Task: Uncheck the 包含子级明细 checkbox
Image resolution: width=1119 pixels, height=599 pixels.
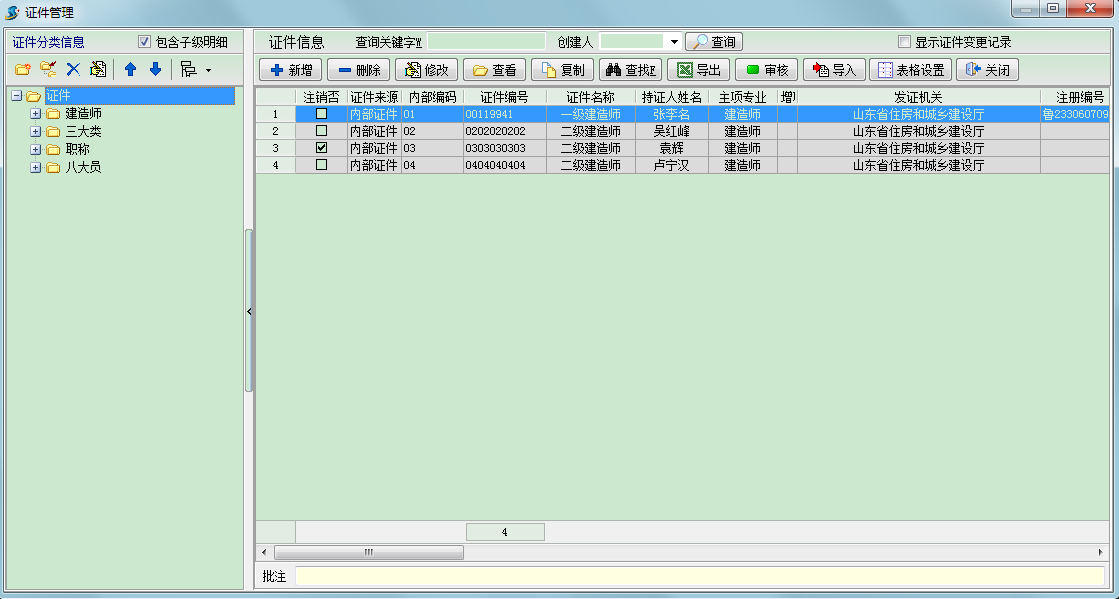Action: click(x=143, y=38)
